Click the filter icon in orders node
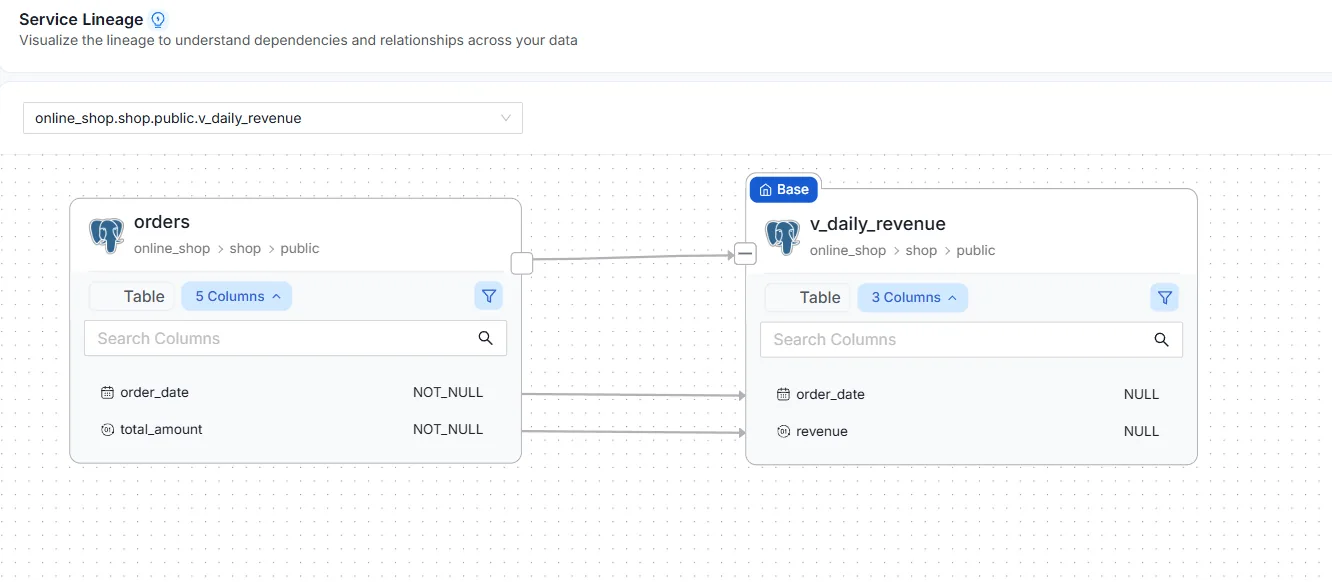Image resolution: width=1332 pixels, height=582 pixels. (x=488, y=296)
